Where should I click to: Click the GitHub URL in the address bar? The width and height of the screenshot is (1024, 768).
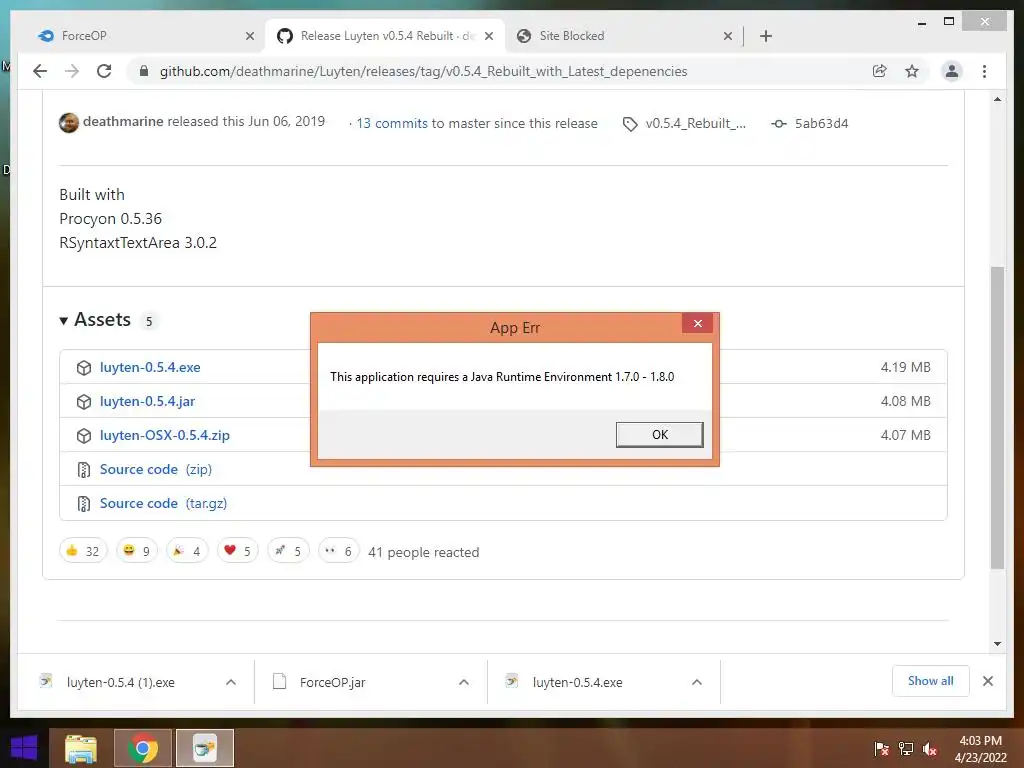tap(423, 71)
